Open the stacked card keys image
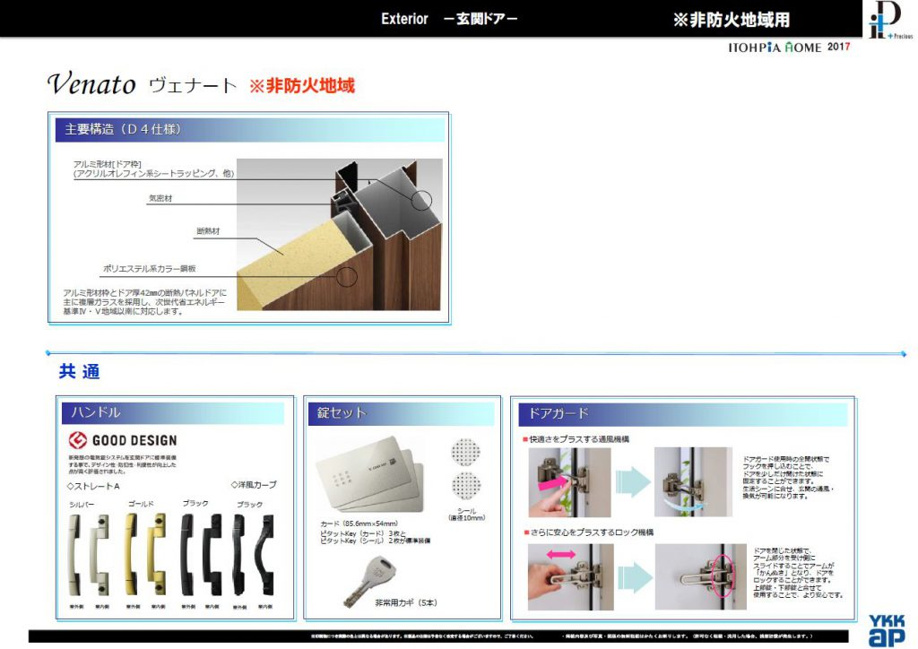The height and width of the screenshot is (649, 918). pyautogui.click(x=370, y=475)
